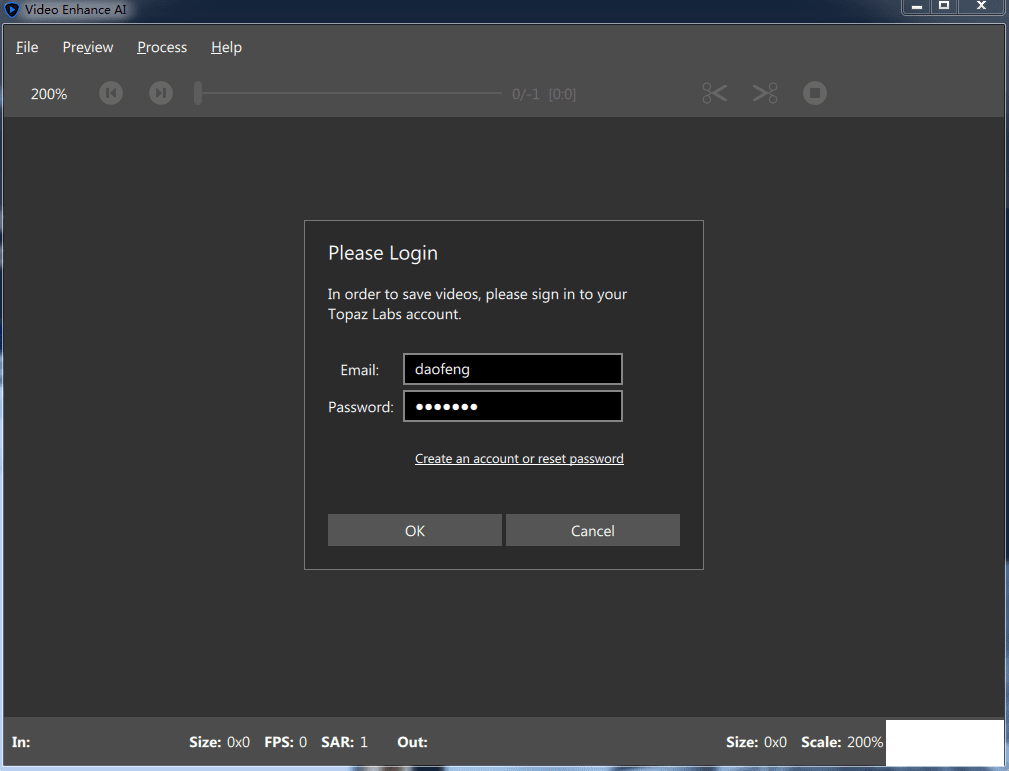This screenshot has height=771, width=1009.
Task: Click the Password input field
Action: tap(513, 406)
